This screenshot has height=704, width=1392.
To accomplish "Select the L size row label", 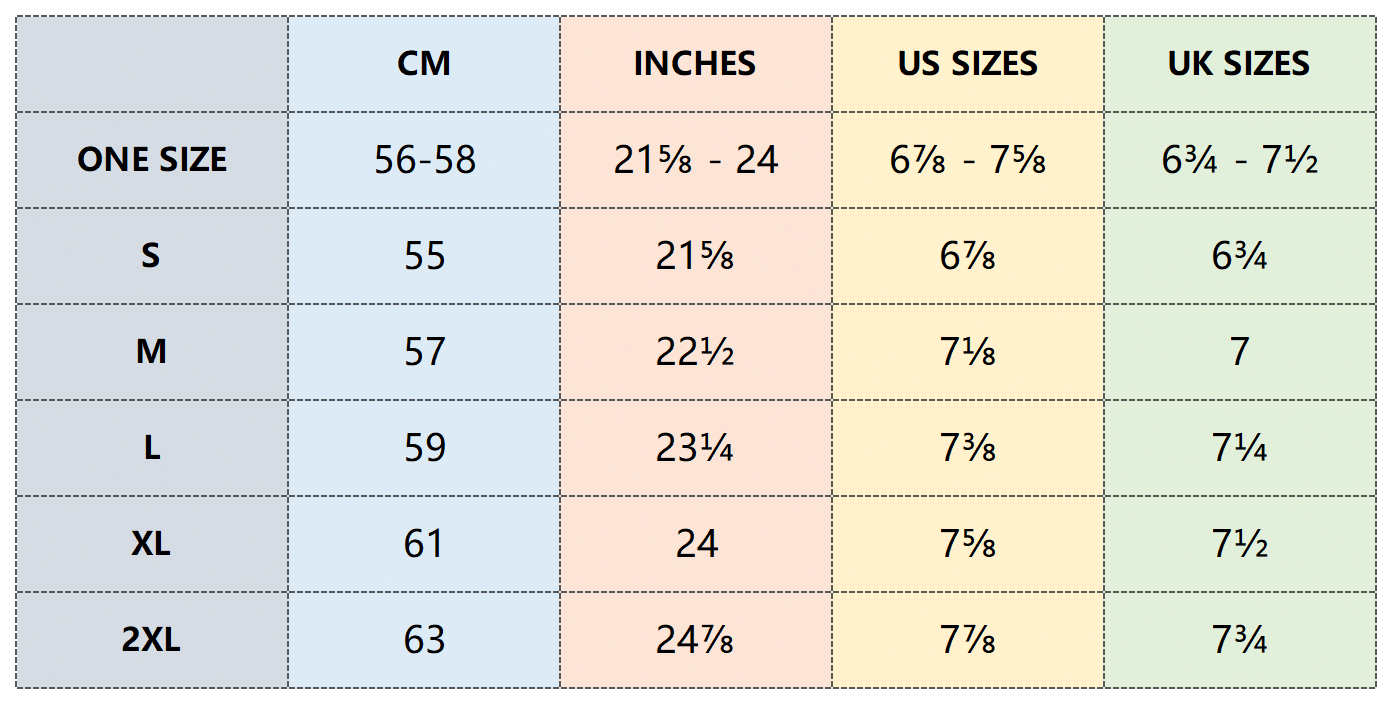I will tap(152, 448).
